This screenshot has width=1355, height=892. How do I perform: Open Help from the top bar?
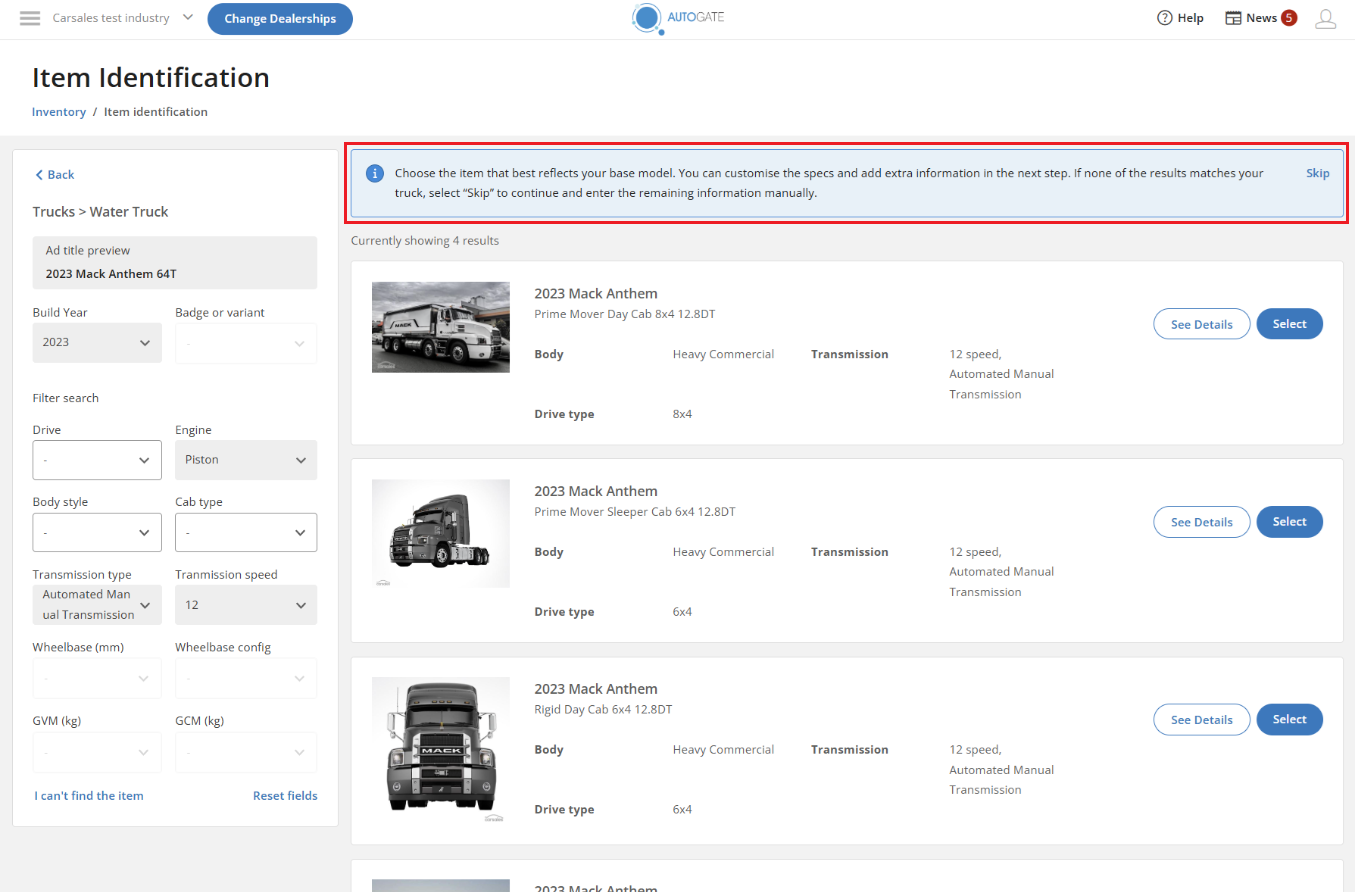(1180, 18)
